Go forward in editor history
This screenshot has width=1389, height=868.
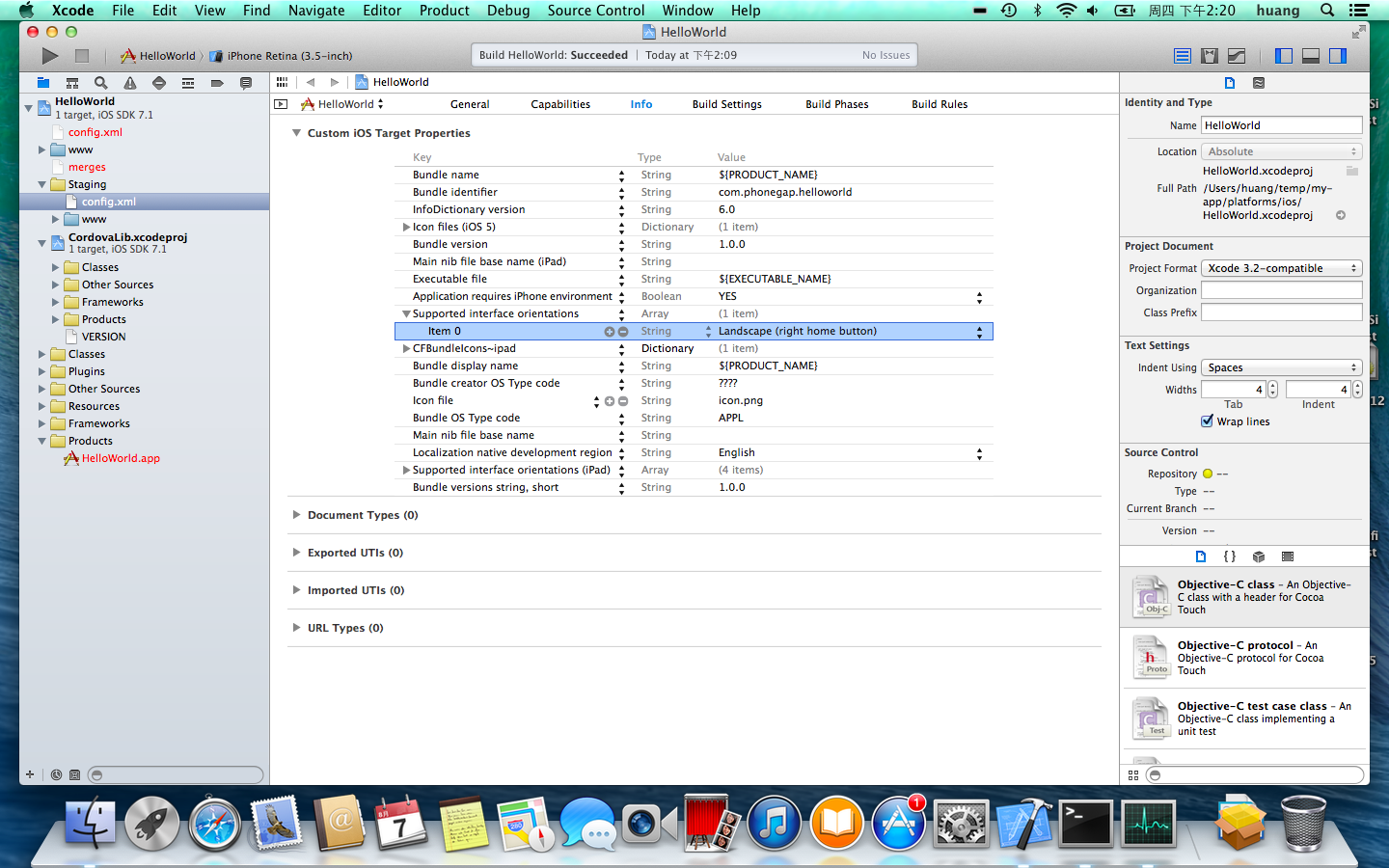pos(335,82)
